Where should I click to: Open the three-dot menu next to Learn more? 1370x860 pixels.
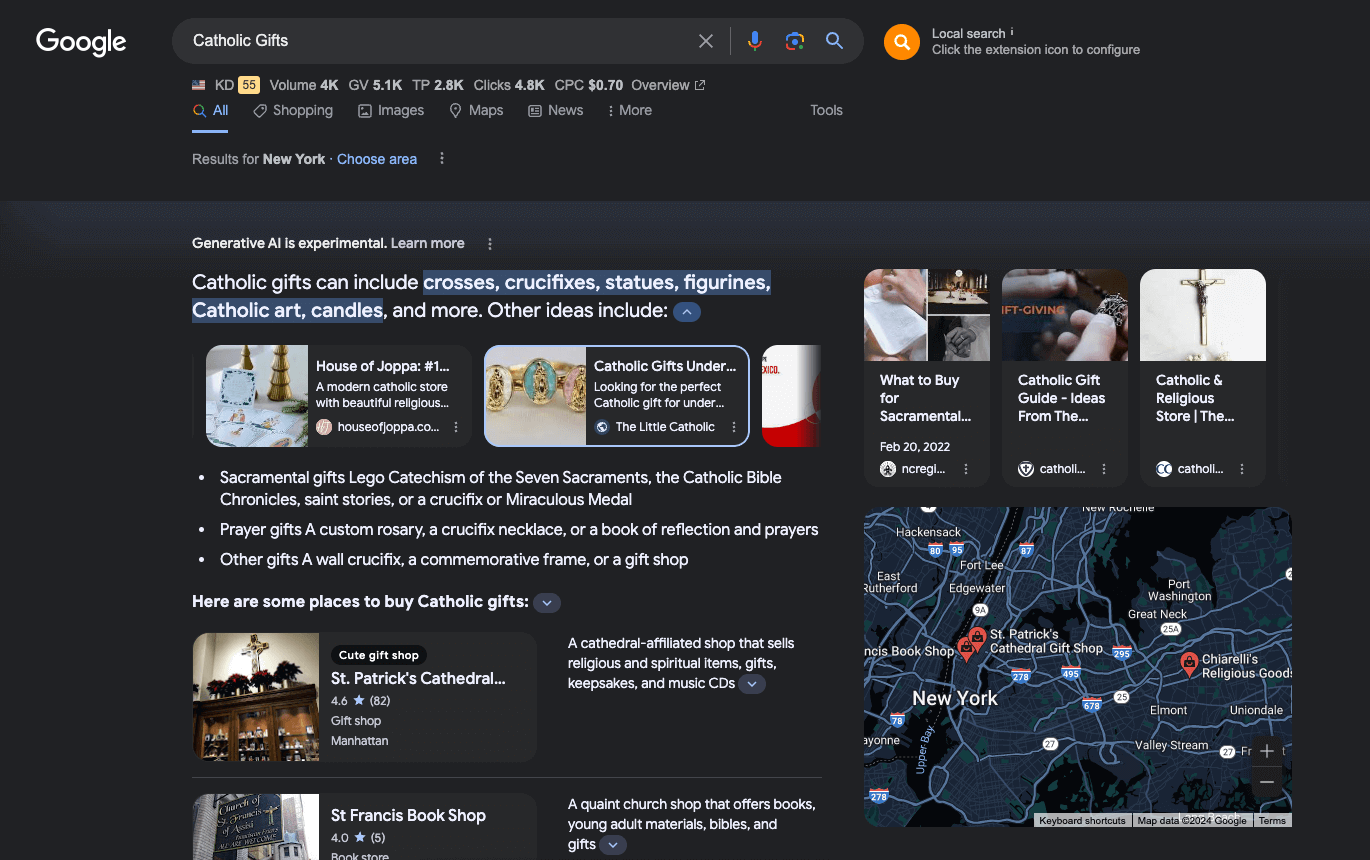pyautogui.click(x=490, y=243)
